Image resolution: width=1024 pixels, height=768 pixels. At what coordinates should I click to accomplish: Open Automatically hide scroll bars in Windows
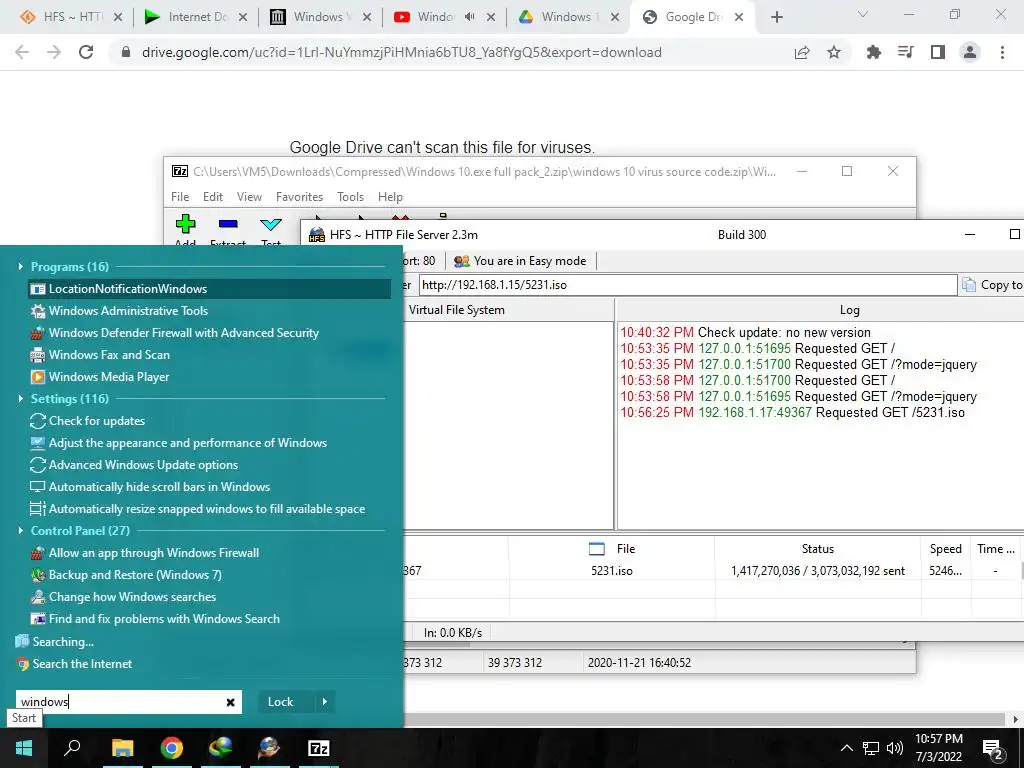click(x=150, y=487)
